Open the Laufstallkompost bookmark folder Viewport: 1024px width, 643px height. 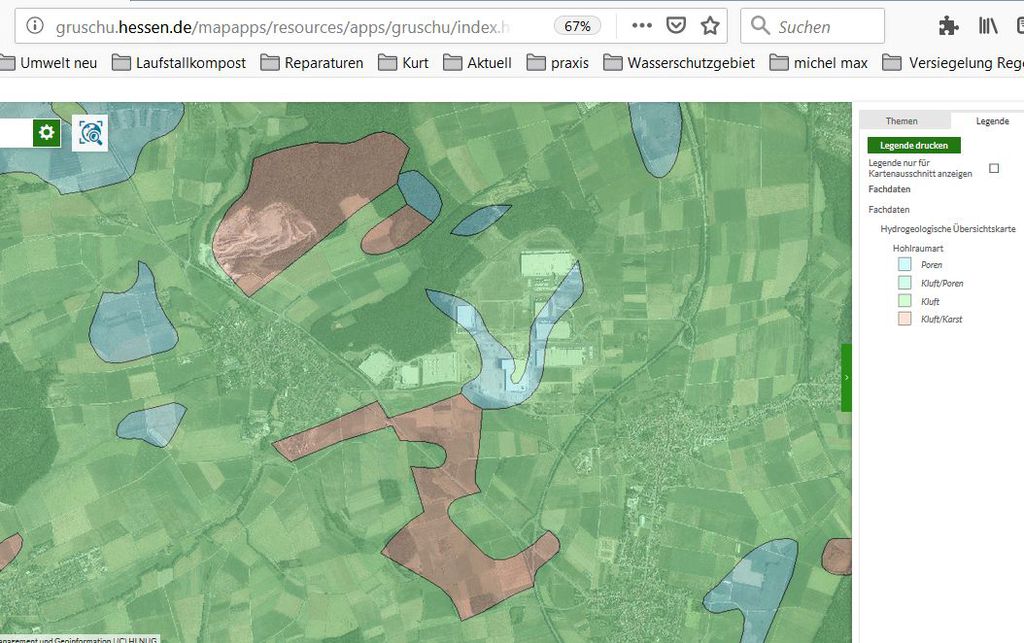pos(179,63)
